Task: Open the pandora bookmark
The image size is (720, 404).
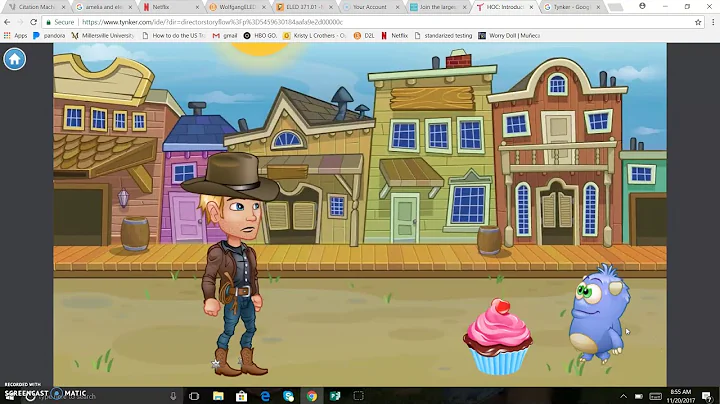Action: click(49, 35)
